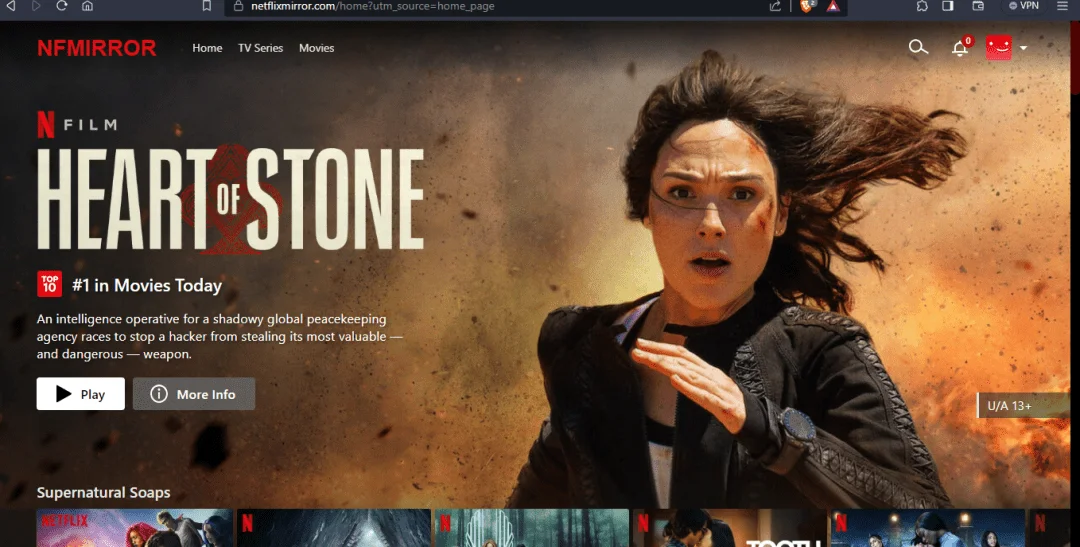The height and width of the screenshot is (547, 1080).
Task: Open the TV Series section
Action: [x=260, y=48]
